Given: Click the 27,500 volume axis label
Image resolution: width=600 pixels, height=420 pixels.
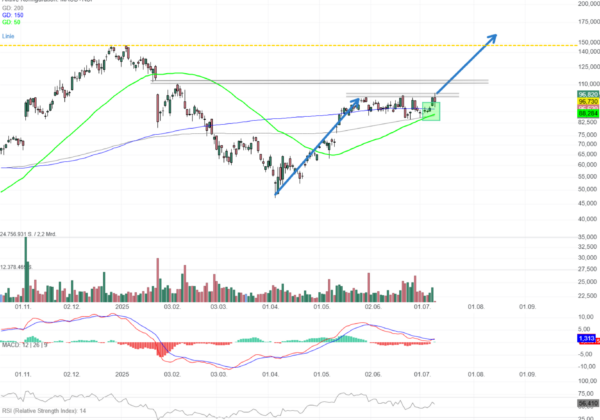Looking at the screenshot, I should [589, 269].
